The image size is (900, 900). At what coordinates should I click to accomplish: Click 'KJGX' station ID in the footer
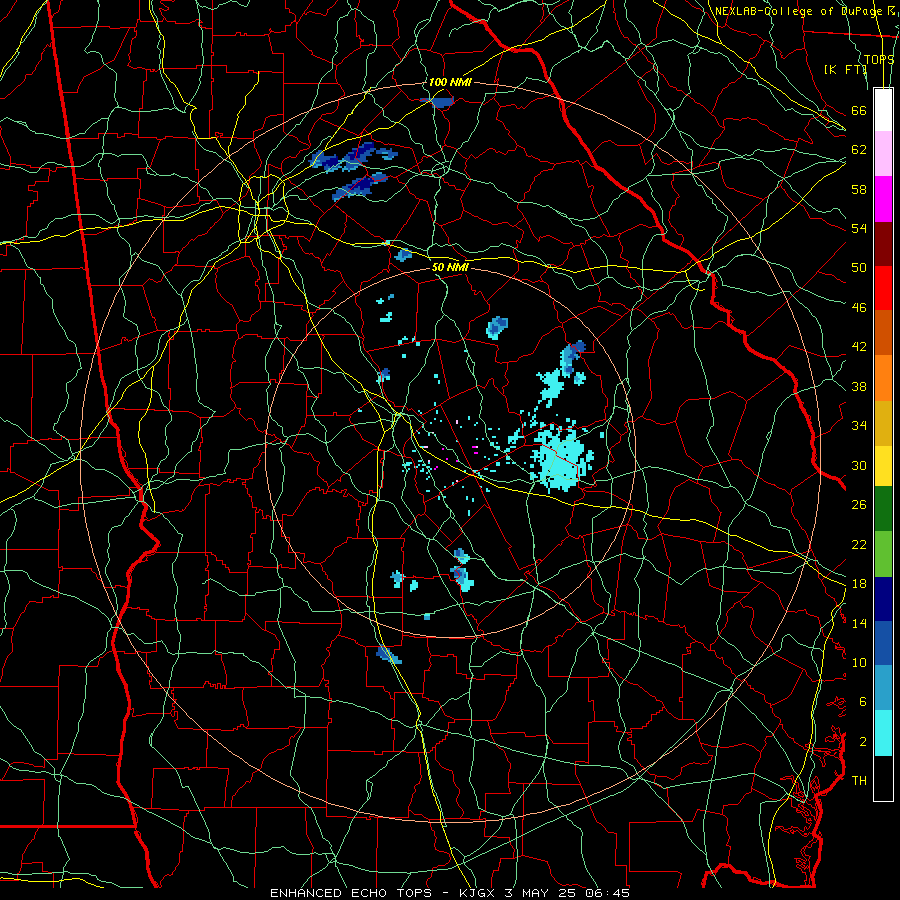click(x=479, y=893)
